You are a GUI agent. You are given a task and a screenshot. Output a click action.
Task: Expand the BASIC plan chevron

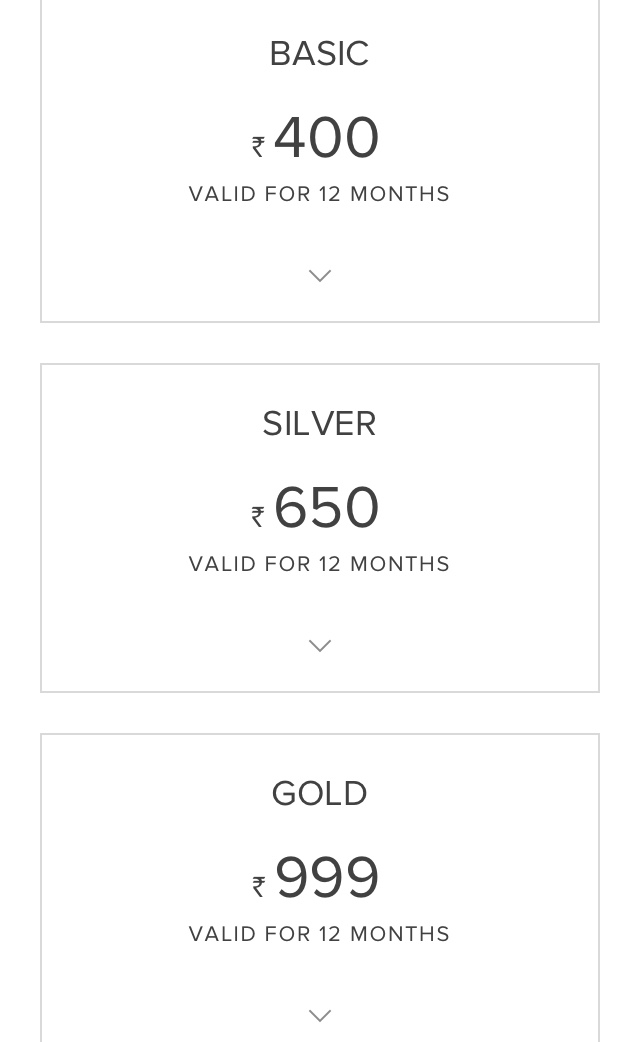(x=320, y=275)
